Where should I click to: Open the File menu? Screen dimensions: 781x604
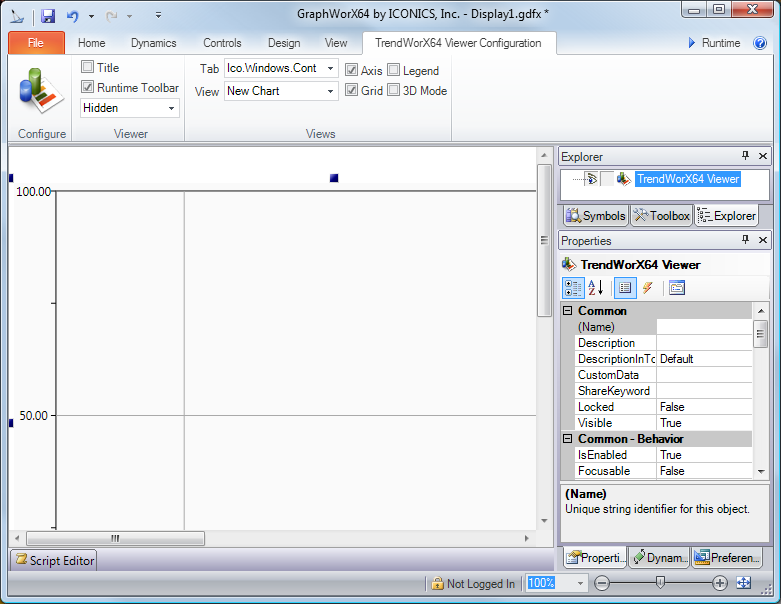pyautogui.click(x=36, y=43)
